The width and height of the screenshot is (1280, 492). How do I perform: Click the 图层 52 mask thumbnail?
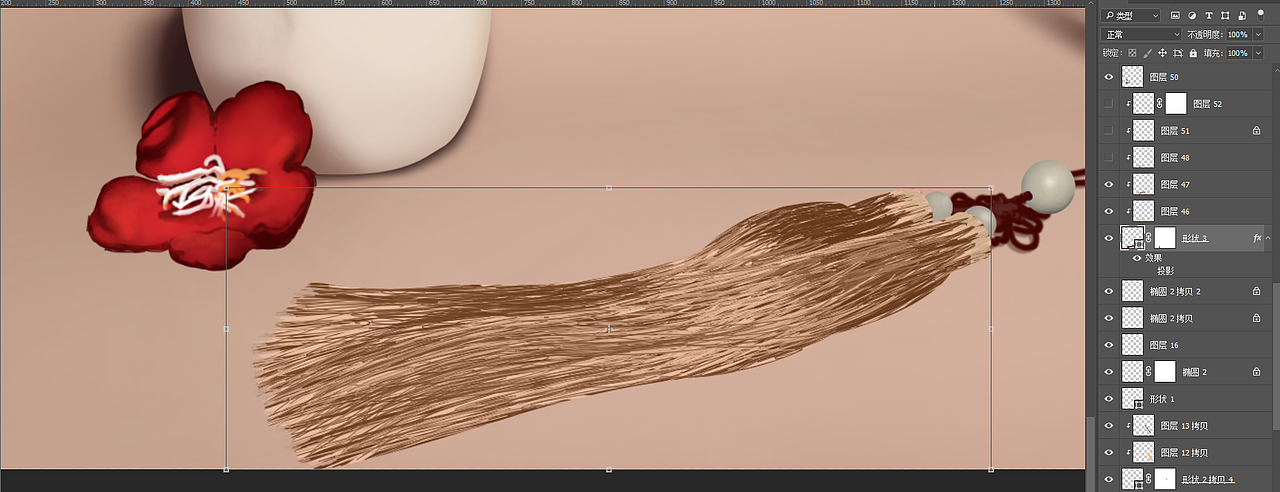tap(1176, 104)
